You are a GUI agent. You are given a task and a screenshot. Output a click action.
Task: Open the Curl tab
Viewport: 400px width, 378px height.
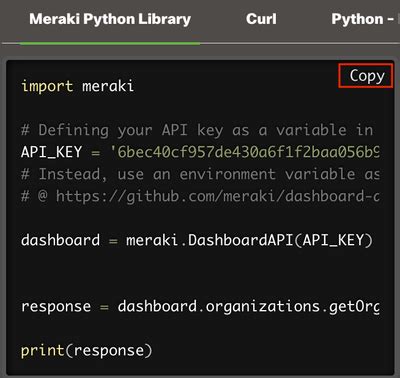click(261, 19)
